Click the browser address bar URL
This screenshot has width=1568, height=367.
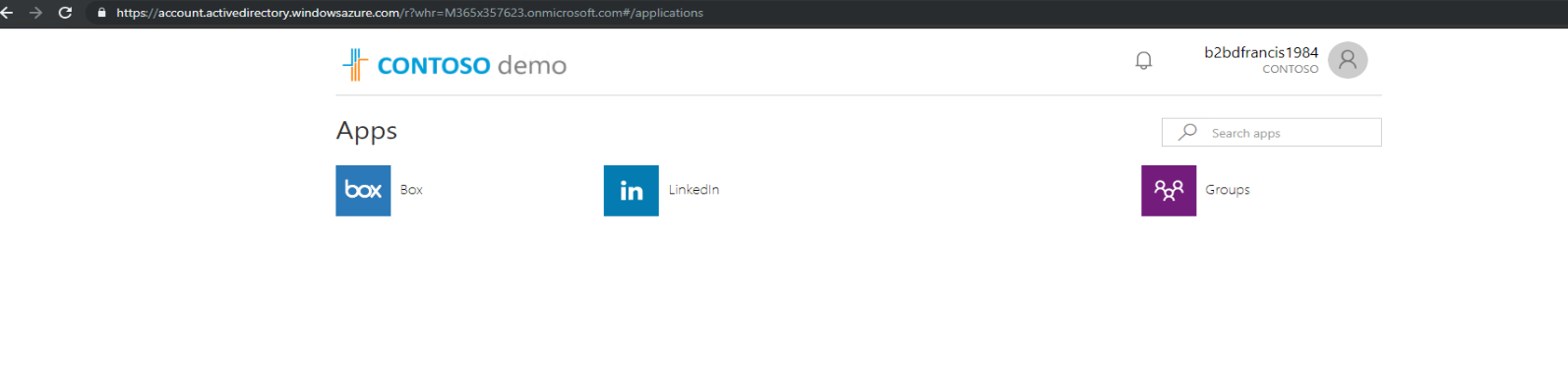(x=409, y=13)
